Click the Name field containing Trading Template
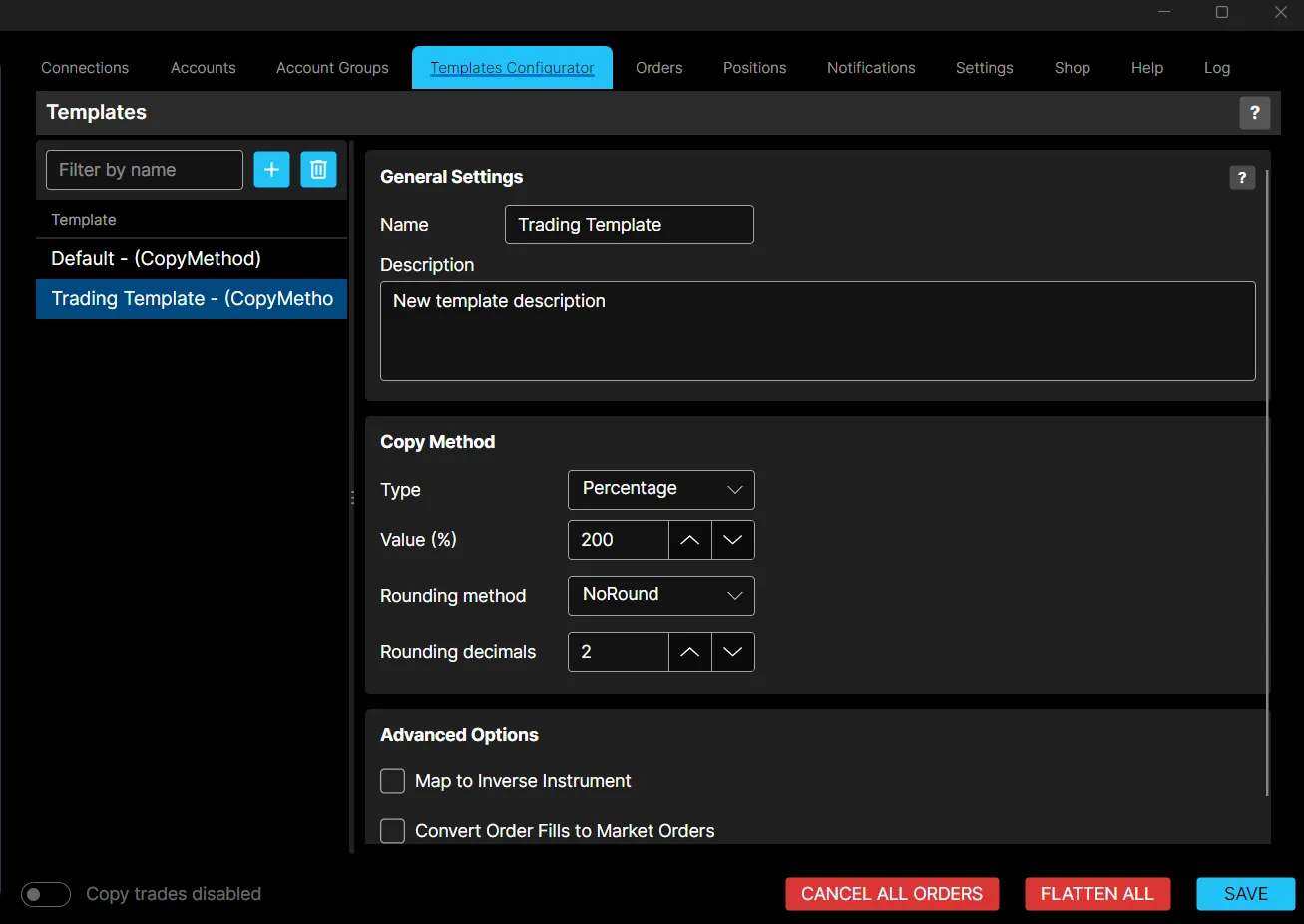 (x=630, y=225)
